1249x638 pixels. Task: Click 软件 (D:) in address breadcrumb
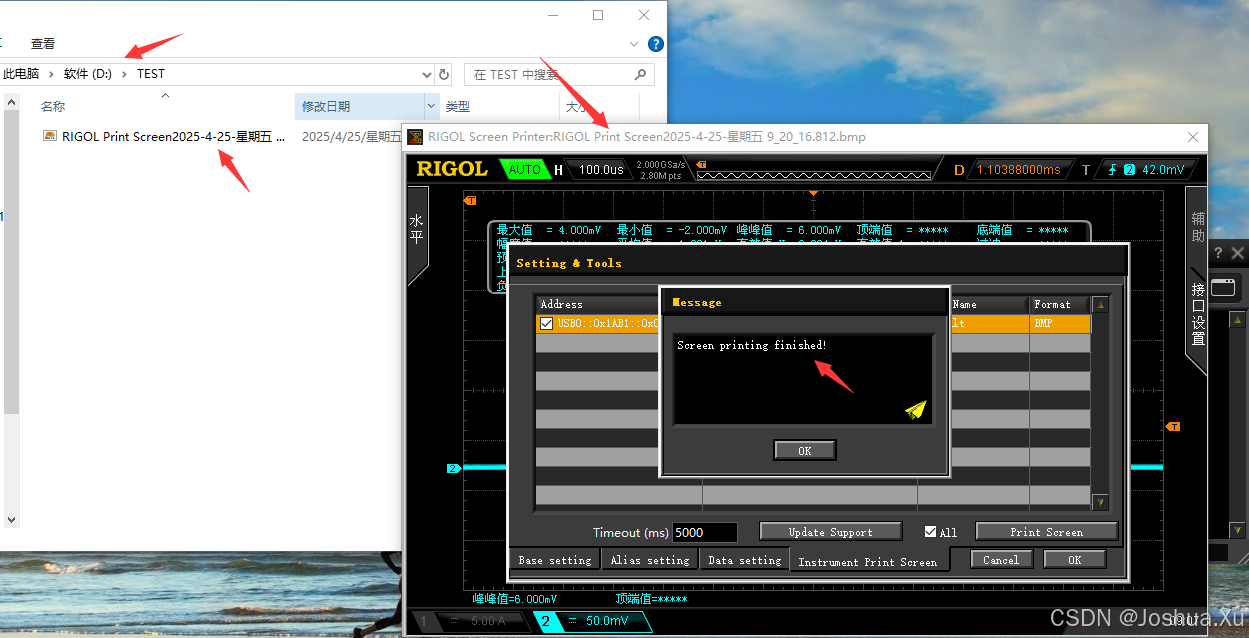[x=88, y=74]
